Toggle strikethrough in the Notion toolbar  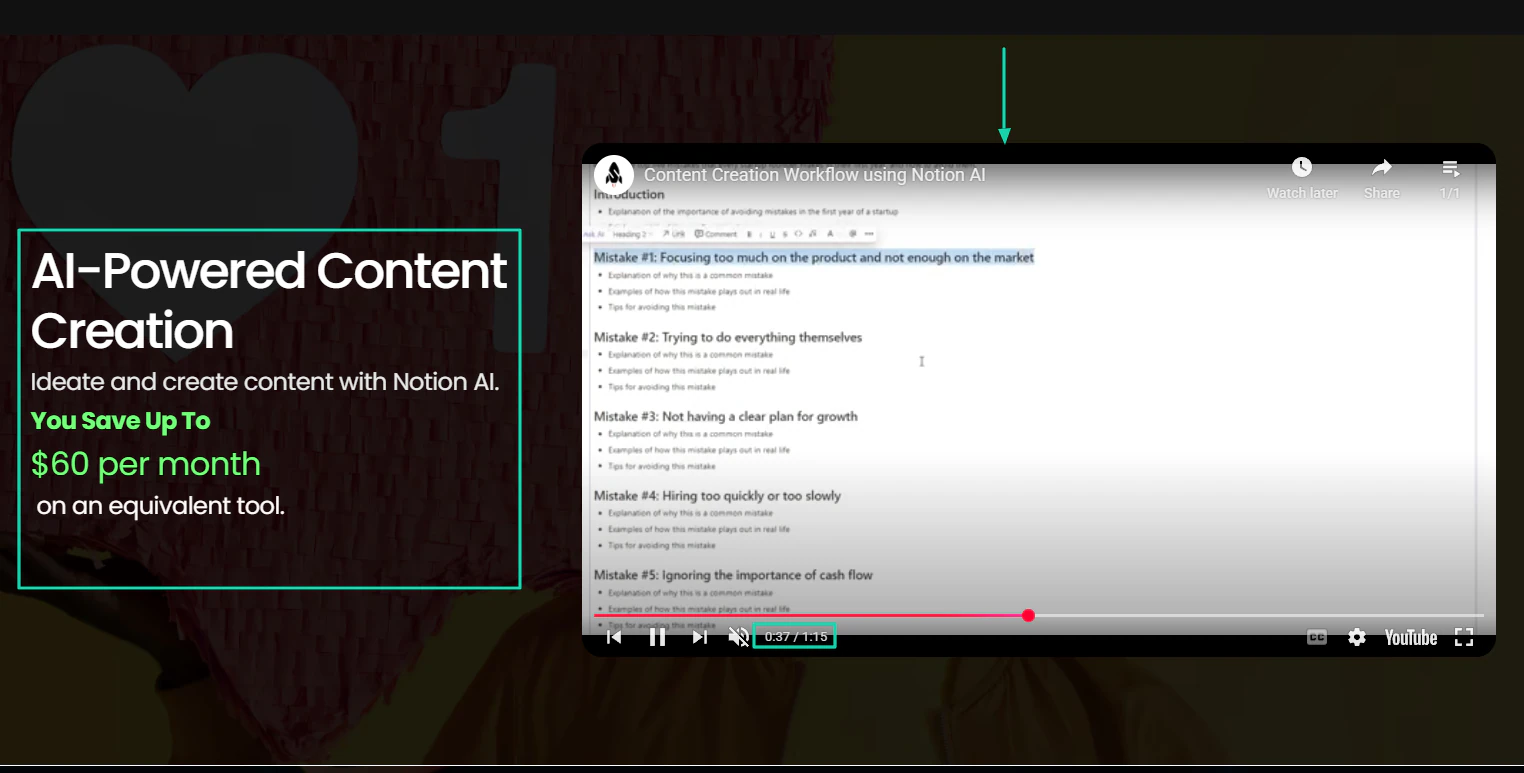click(785, 234)
